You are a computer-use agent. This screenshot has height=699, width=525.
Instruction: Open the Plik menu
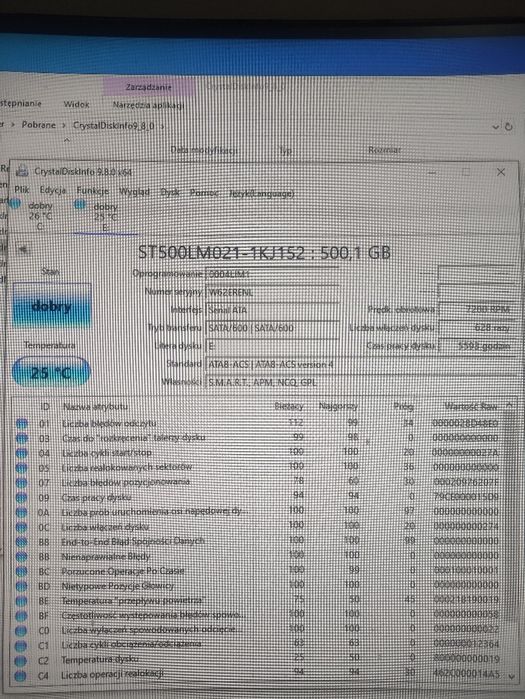[21, 189]
